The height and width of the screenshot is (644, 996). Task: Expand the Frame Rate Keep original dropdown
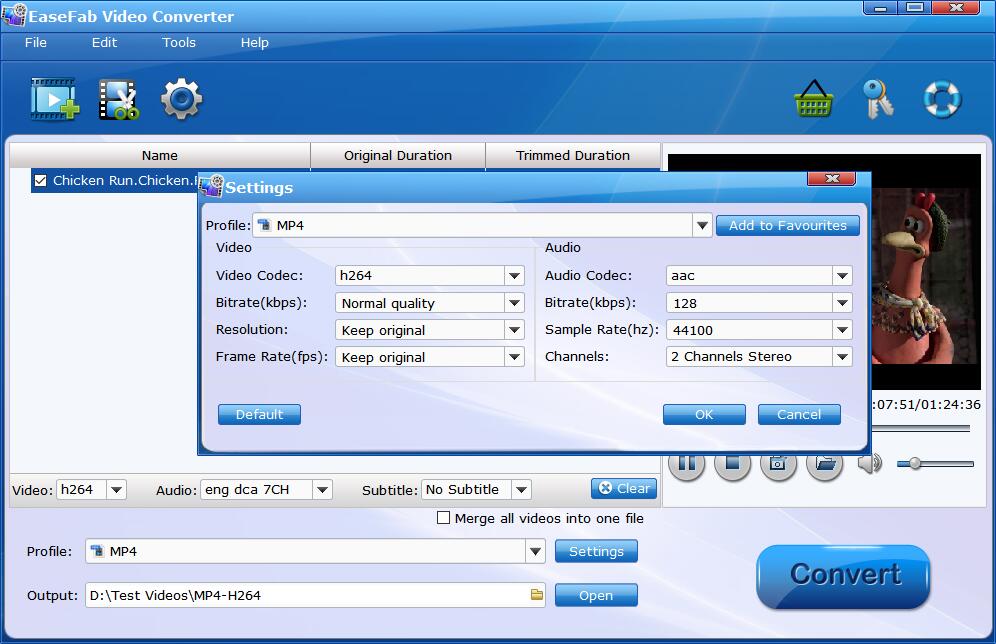click(515, 357)
